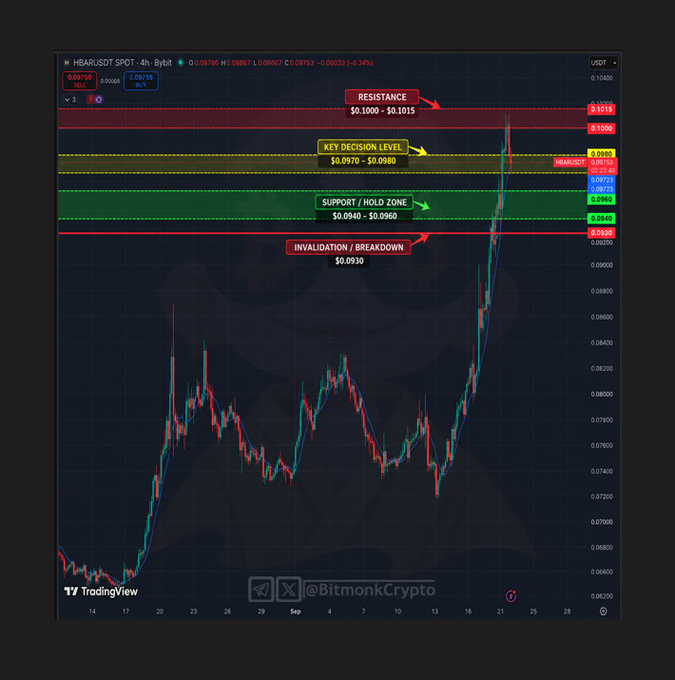Viewport: 675px width, 680px height.
Task: Click the 0.06200 price axis tick
Action: [602, 596]
